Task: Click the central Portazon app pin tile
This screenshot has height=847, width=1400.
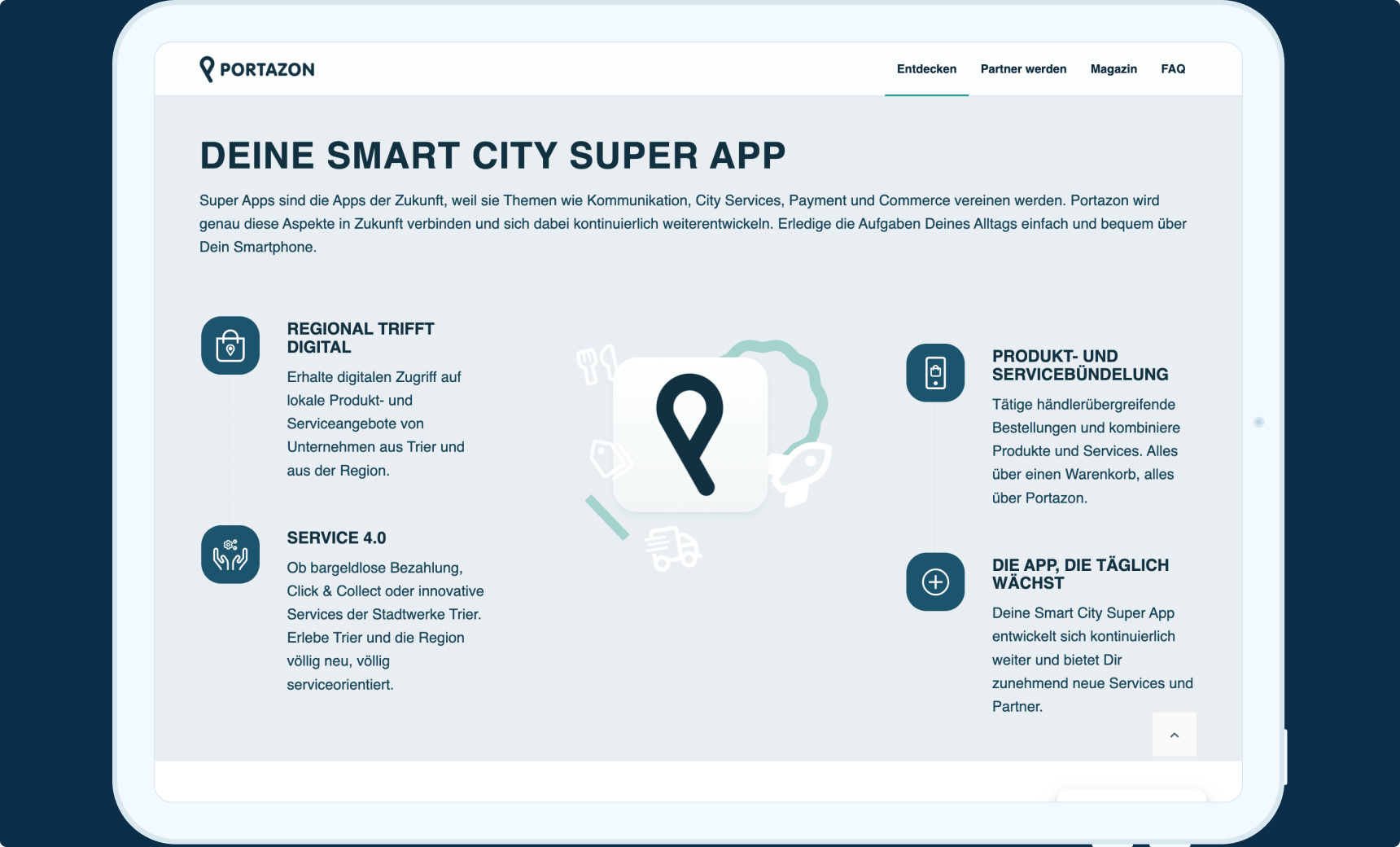Action: click(x=690, y=434)
